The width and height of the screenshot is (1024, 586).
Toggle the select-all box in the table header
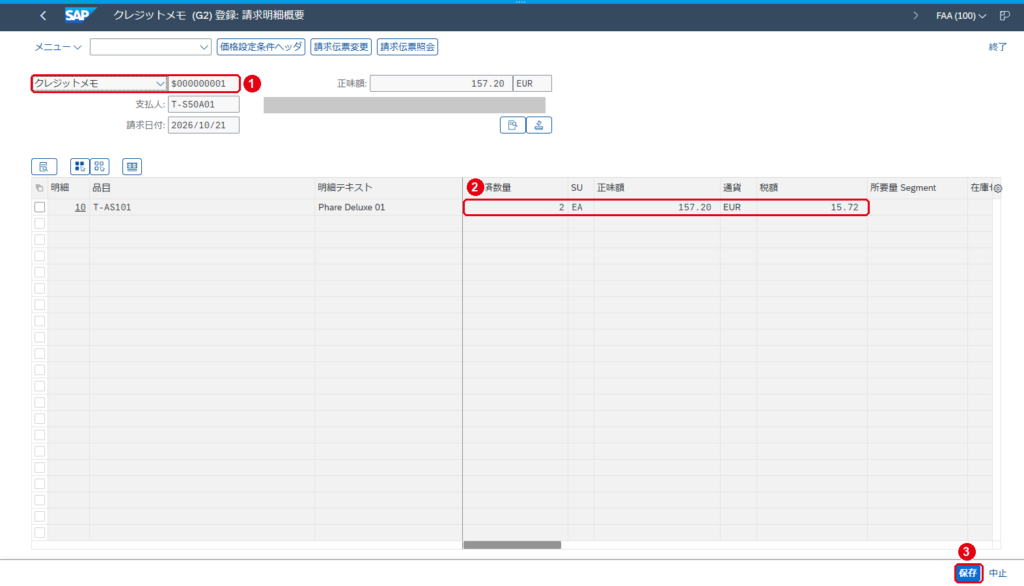[39, 188]
